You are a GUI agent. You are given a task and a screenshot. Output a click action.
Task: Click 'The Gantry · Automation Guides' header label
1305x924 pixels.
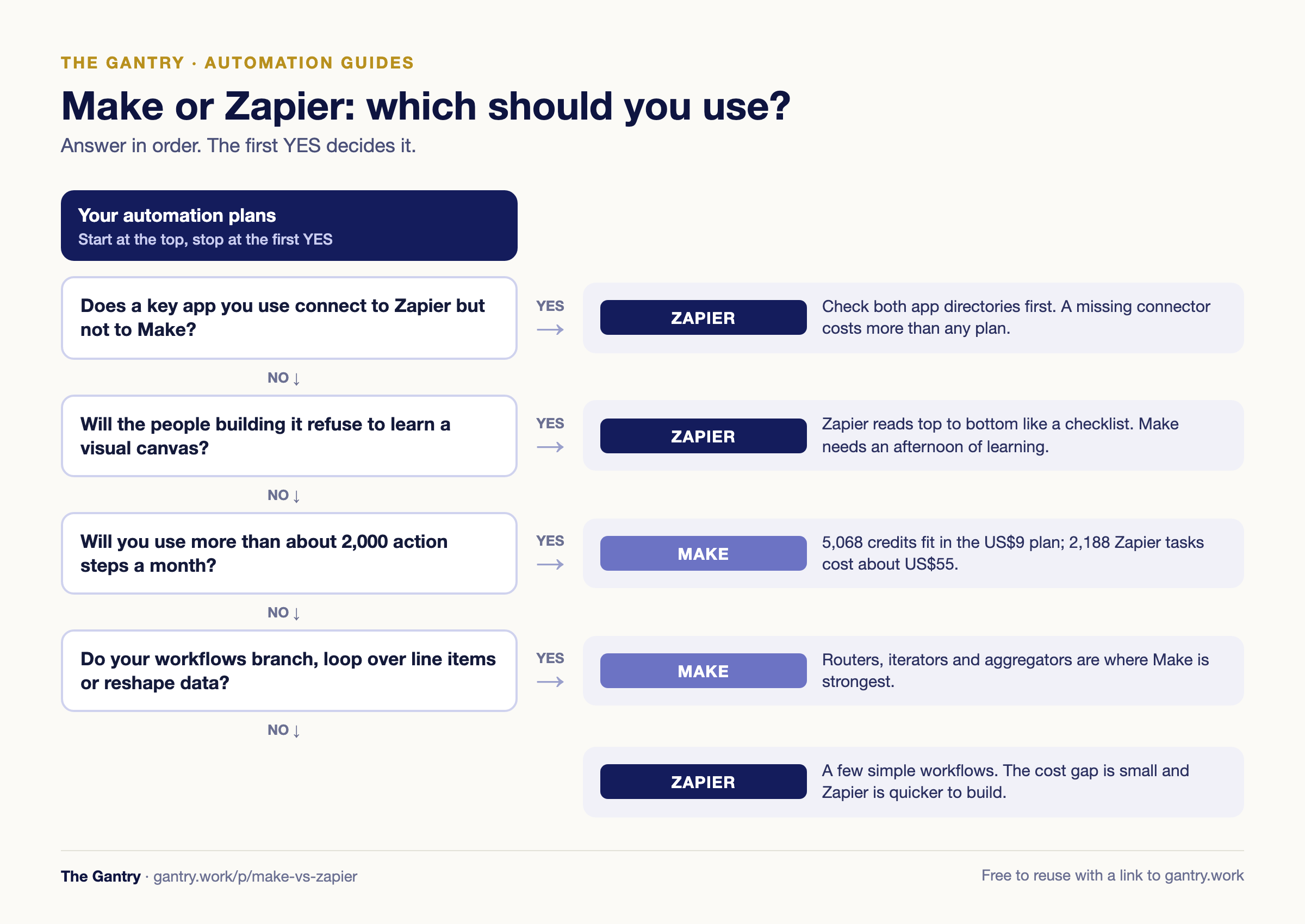point(237,63)
